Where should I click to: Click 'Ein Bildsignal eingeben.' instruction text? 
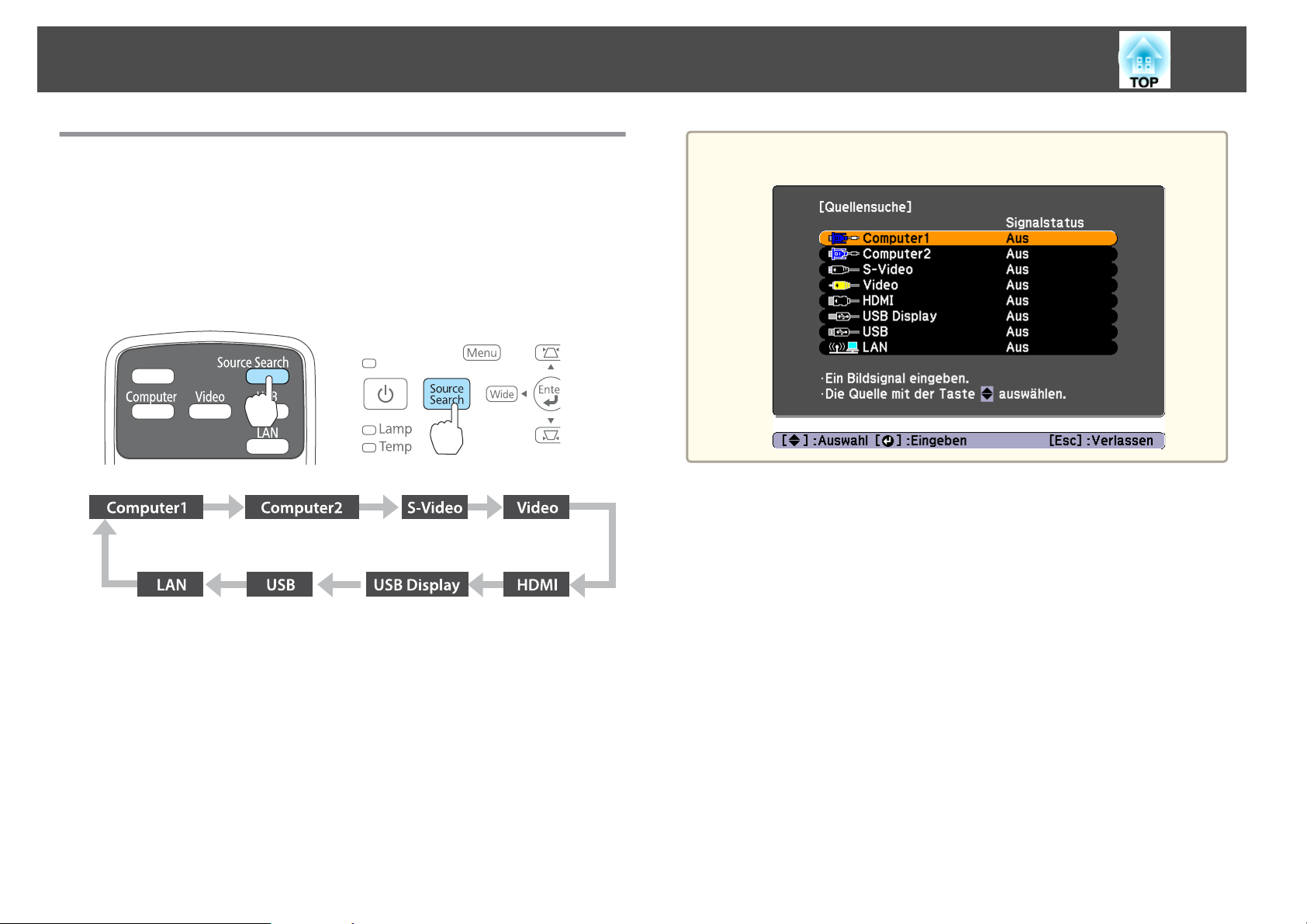[x=894, y=379]
